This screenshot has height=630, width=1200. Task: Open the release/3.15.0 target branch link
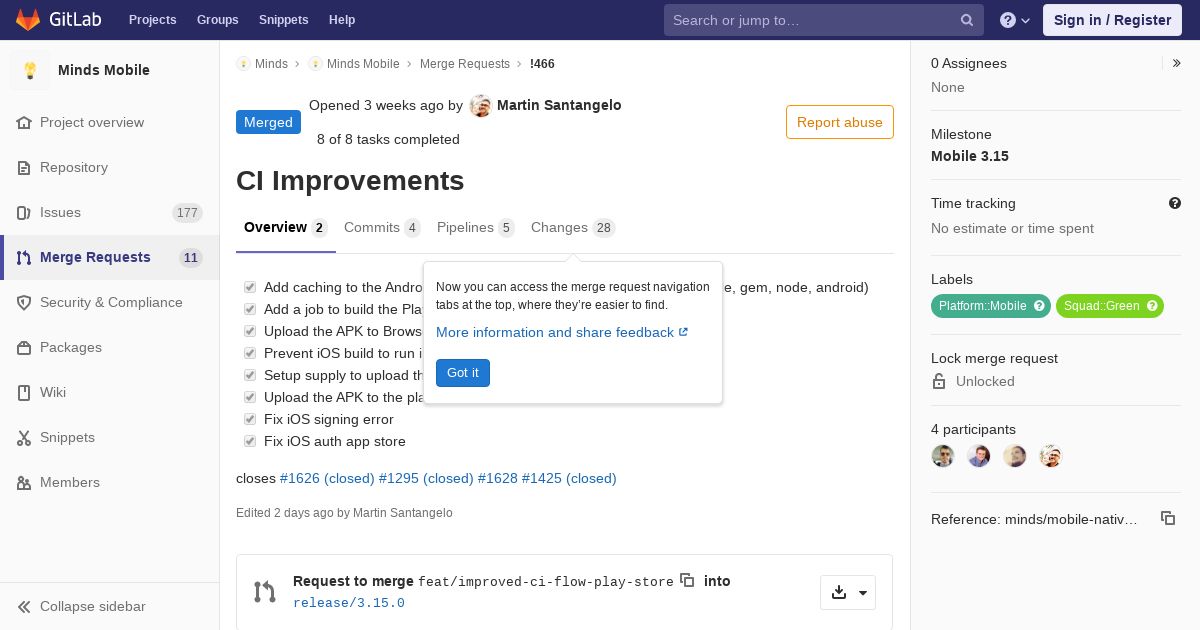[x=349, y=603]
